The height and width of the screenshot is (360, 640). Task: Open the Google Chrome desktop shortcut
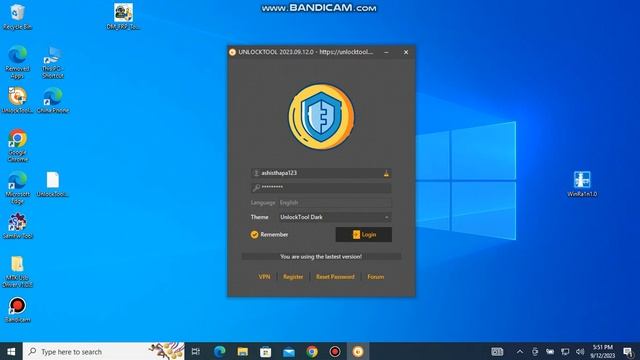[x=18, y=146]
